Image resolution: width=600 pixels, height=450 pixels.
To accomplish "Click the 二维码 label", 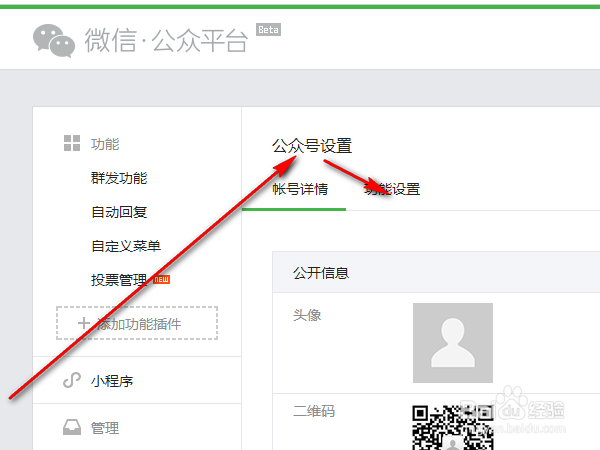I will point(314,411).
